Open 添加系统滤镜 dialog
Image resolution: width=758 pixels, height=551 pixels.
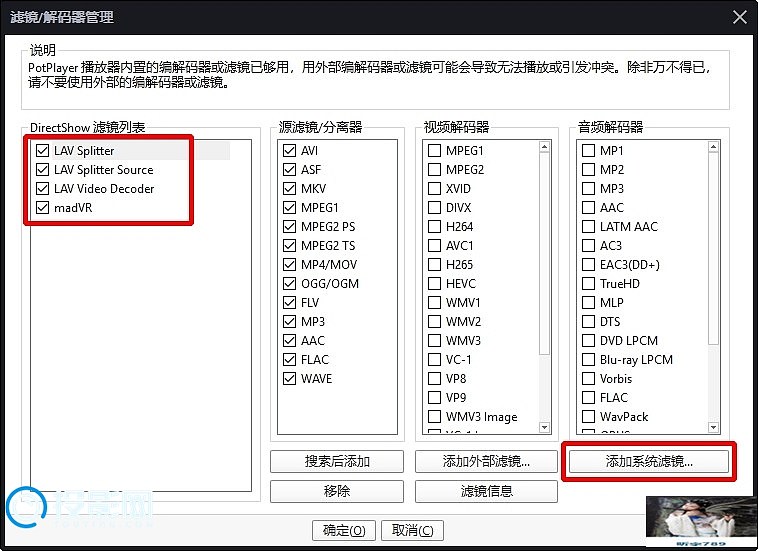[x=649, y=462]
